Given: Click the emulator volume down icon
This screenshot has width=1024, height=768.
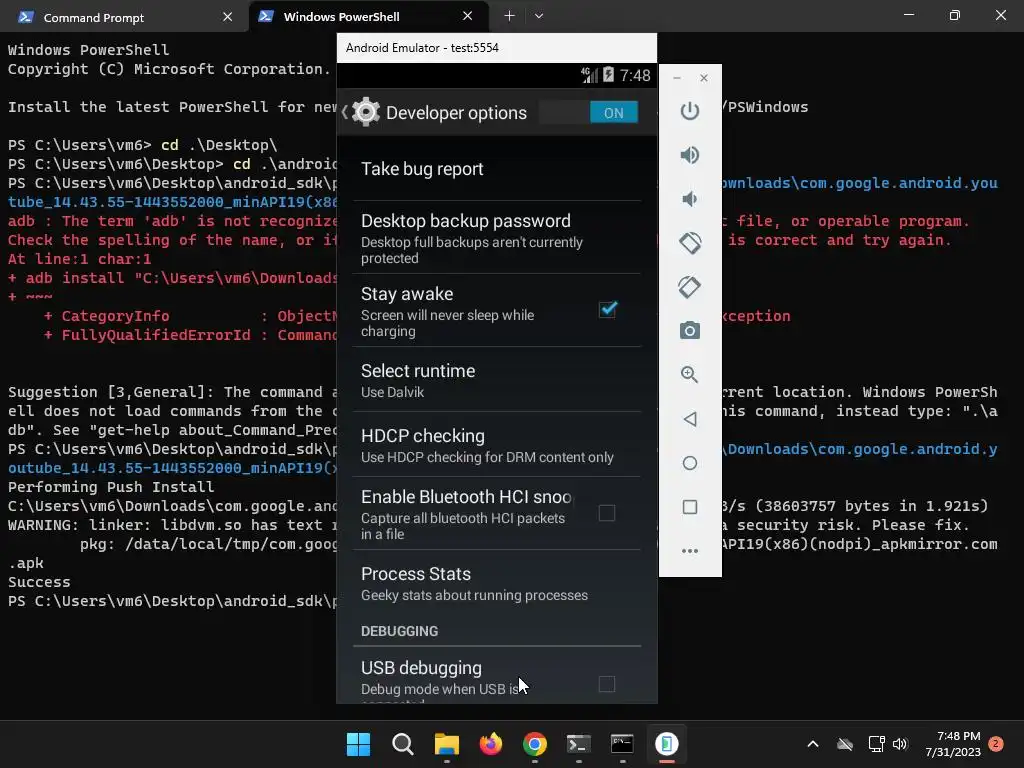Looking at the screenshot, I should pyautogui.click(x=690, y=199).
